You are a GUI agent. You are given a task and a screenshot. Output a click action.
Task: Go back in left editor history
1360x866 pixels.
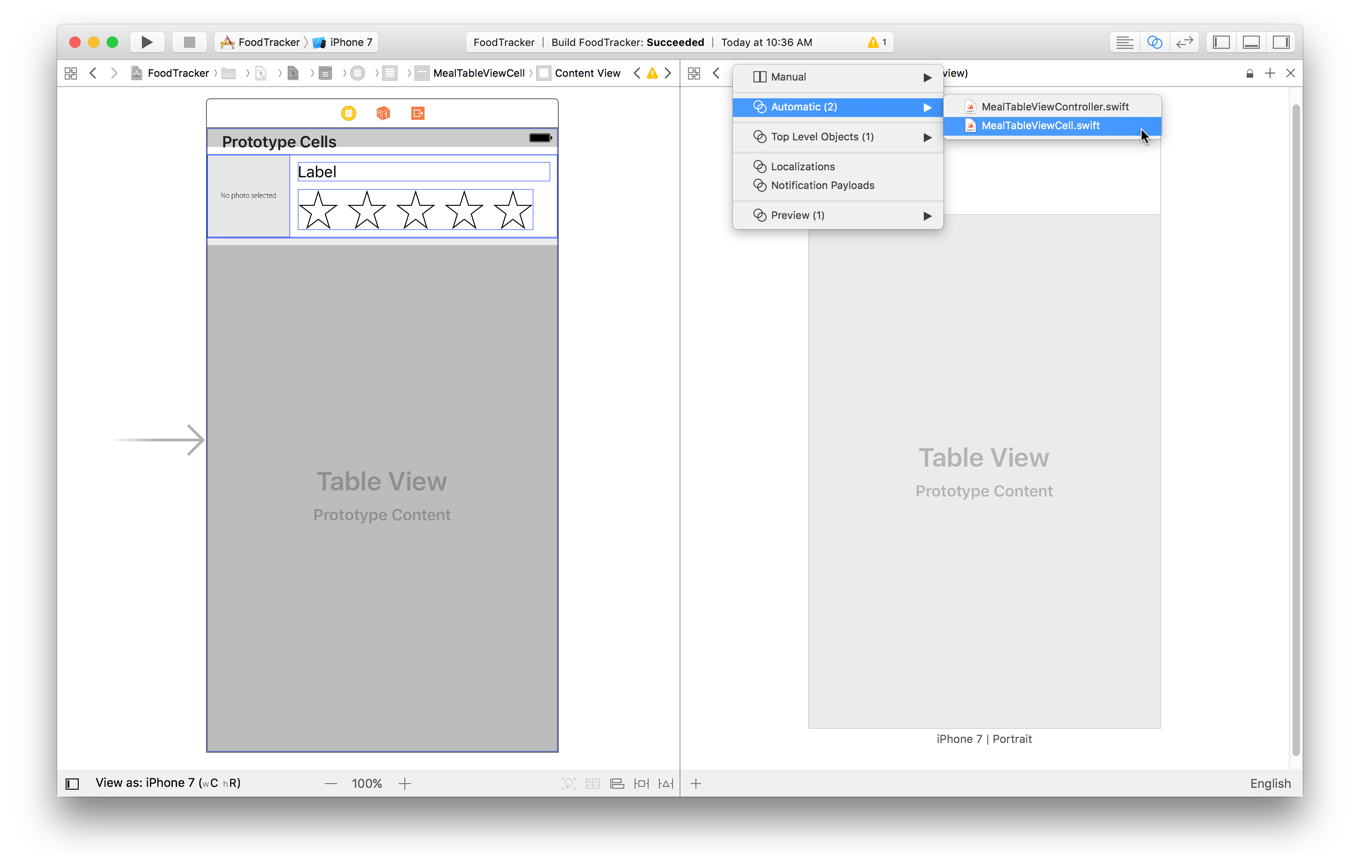[x=93, y=73]
